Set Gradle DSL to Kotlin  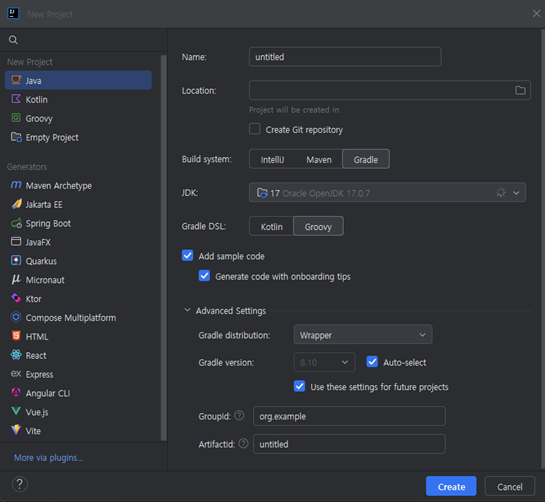pyautogui.click(x=271, y=227)
